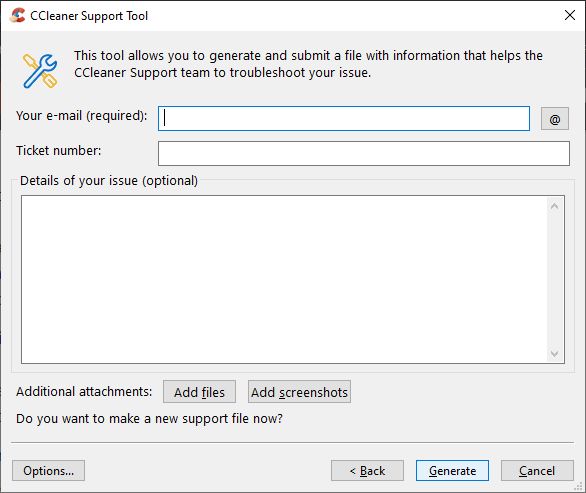The image size is (586, 493).
Task: Click the @ email picker button
Action: point(555,119)
